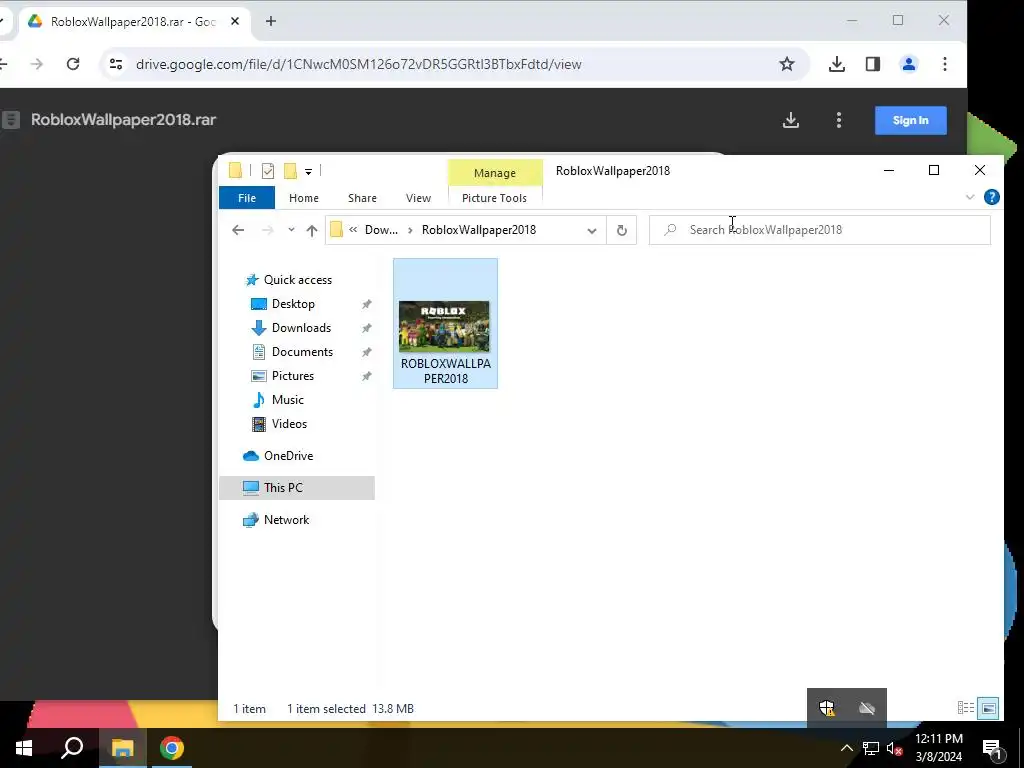
Task: Download the RobloxWallpaper2018.rar from Drive
Action: click(x=791, y=120)
